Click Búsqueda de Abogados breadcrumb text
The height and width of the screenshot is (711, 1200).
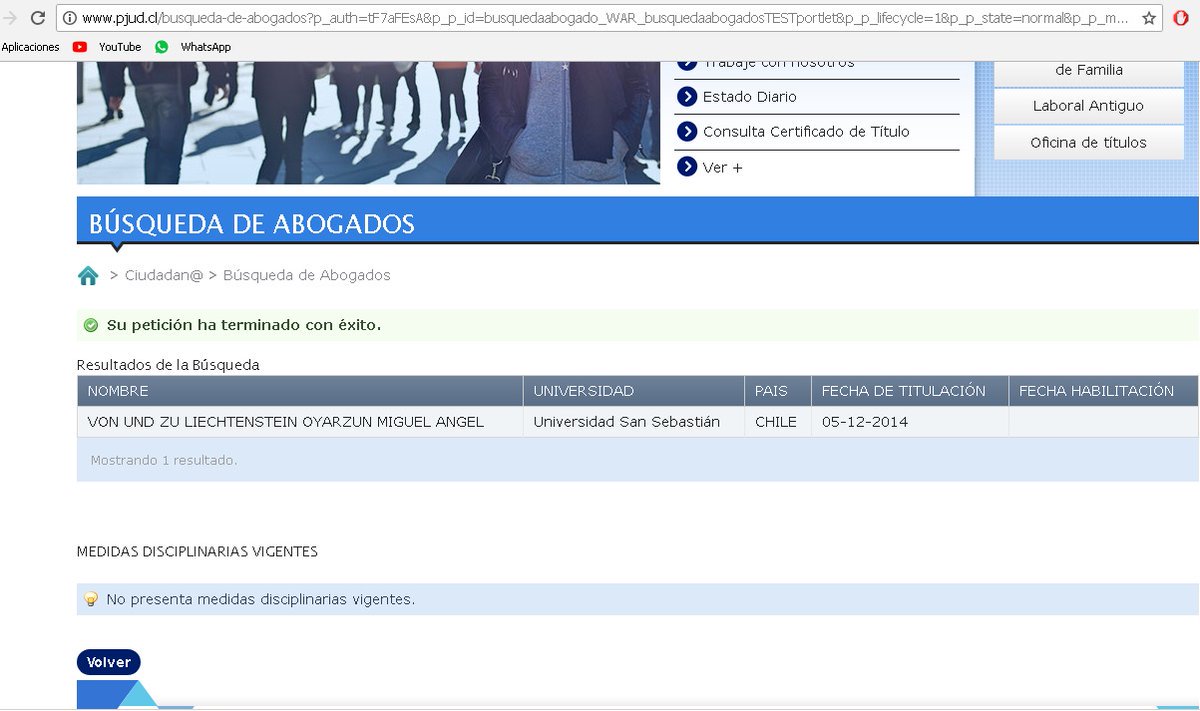(307, 275)
